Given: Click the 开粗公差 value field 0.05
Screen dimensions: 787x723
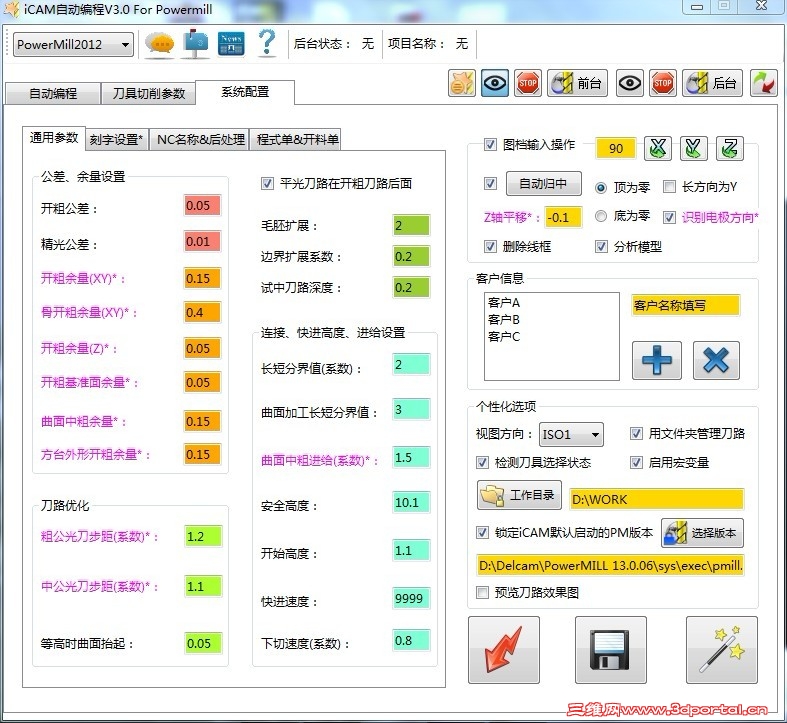Looking at the screenshot, I should click(202, 205).
